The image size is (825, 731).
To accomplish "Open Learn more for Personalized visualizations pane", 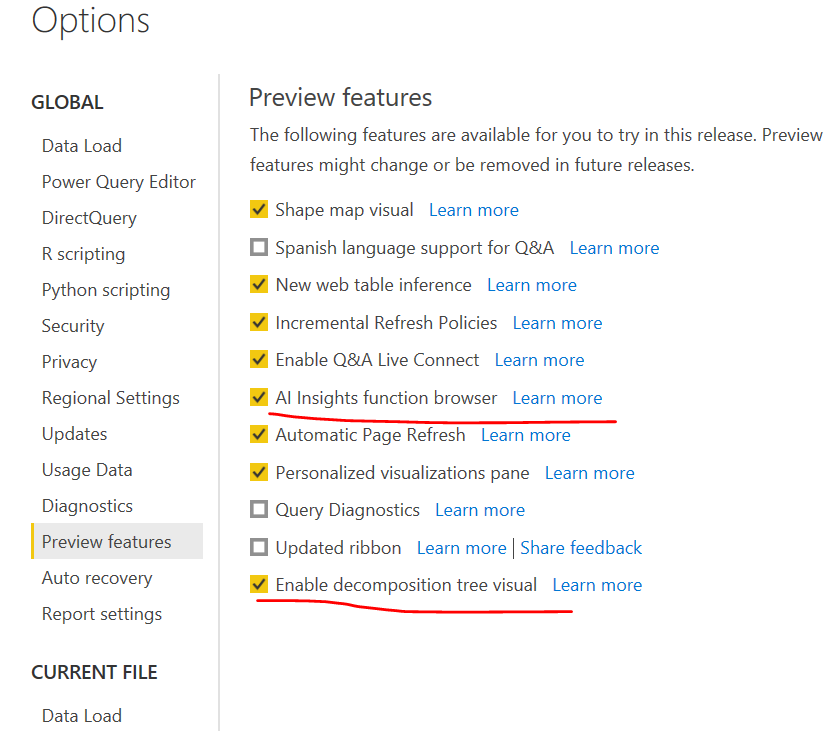I will [x=589, y=473].
